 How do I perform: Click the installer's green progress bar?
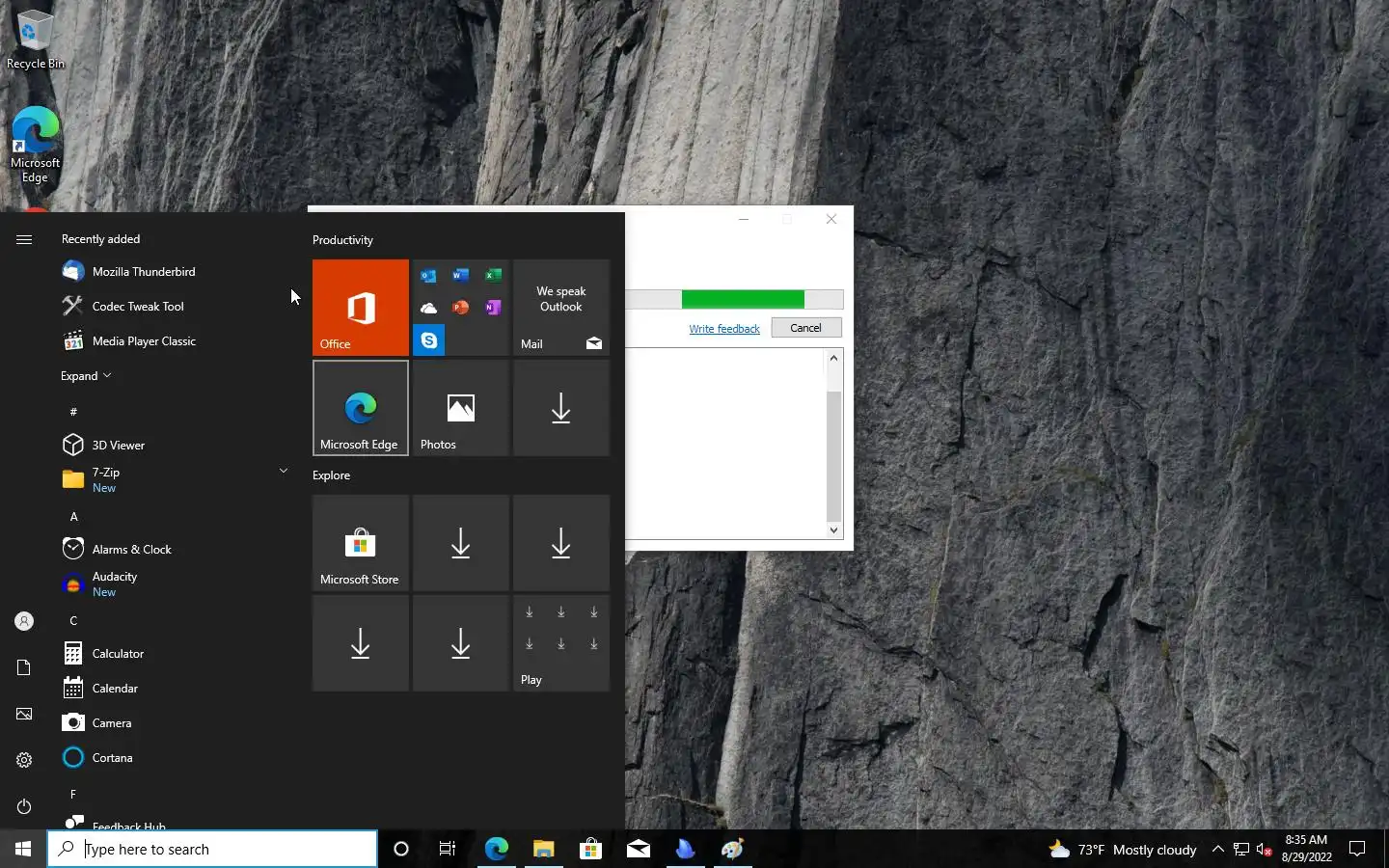point(743,299)
